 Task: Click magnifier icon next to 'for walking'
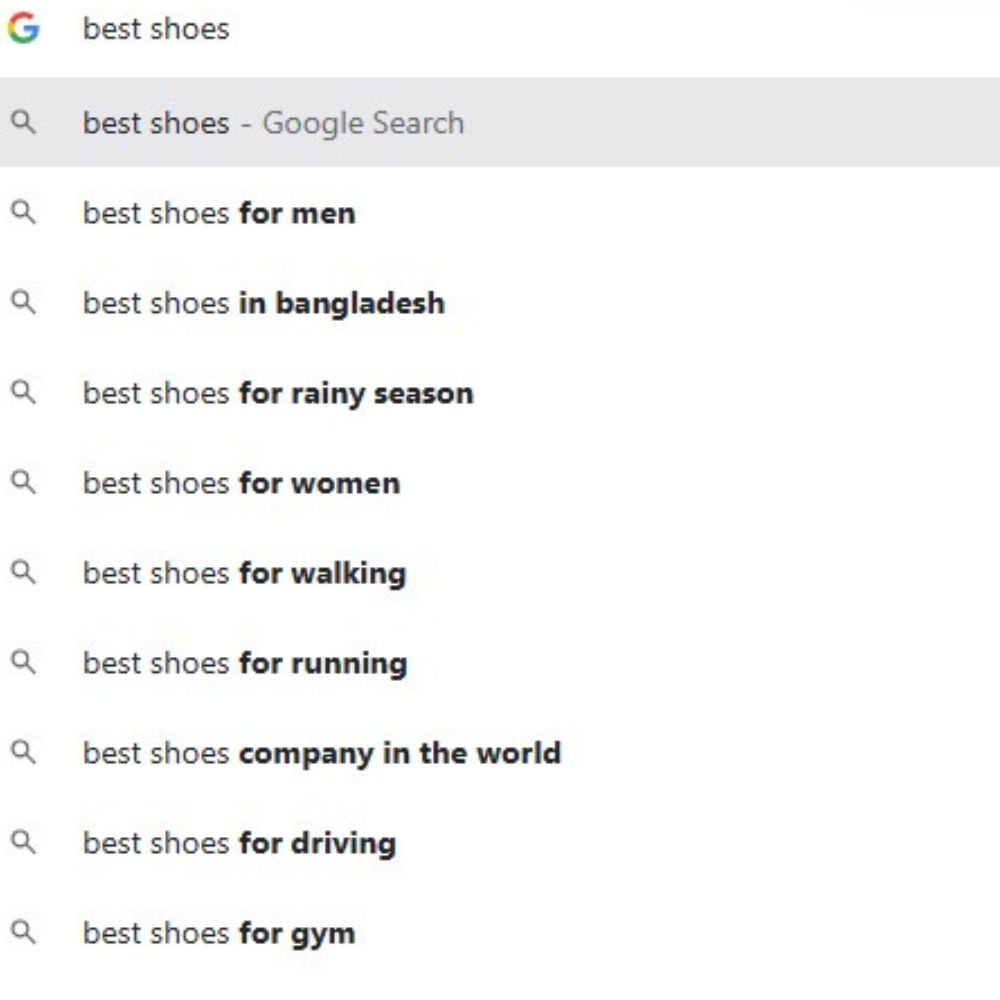point(23,573)
